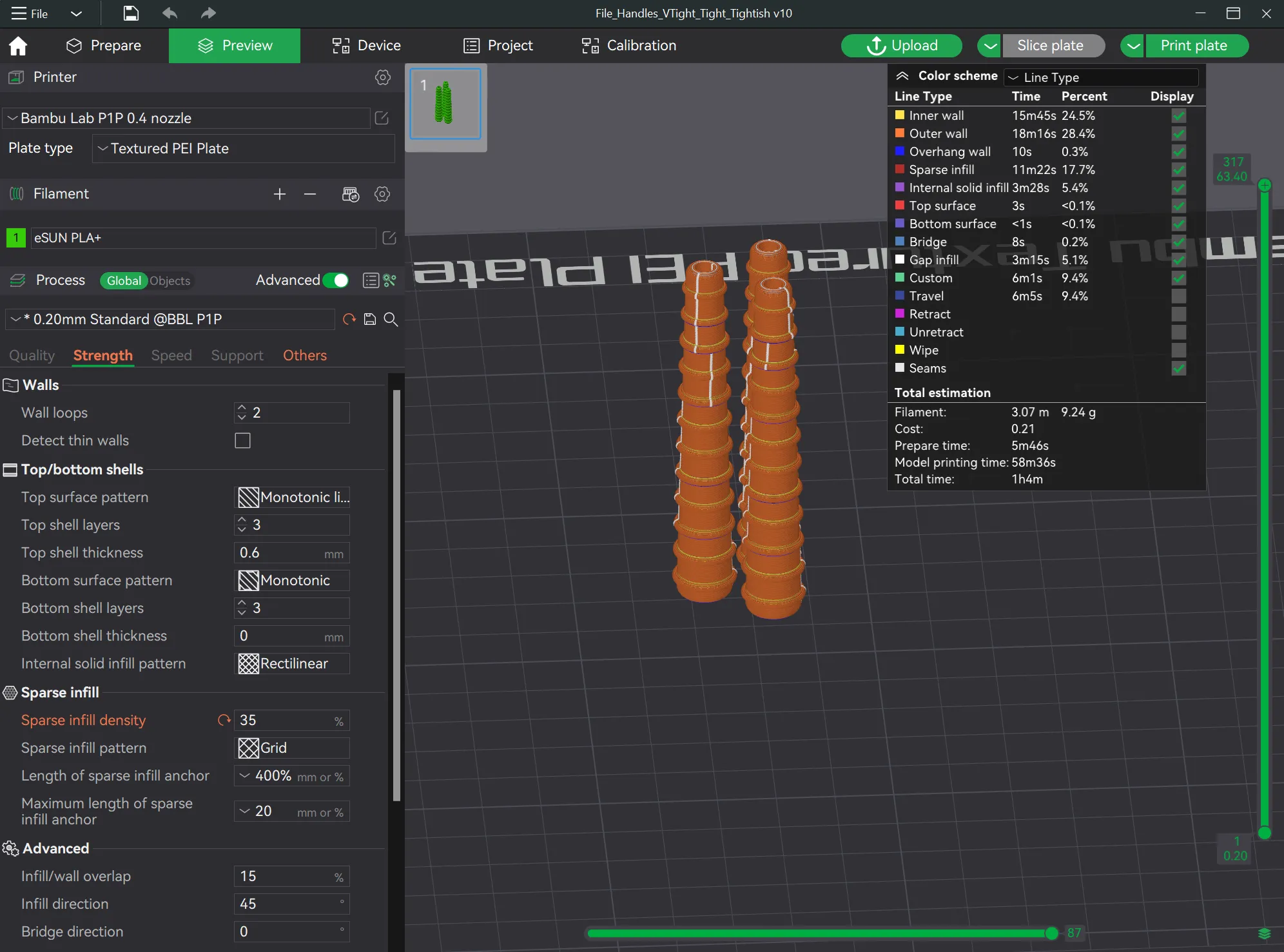Viewport: 1284px width, 952px height.
Task: Open the Sparse infill pattern dropdown
Action: 292,748
